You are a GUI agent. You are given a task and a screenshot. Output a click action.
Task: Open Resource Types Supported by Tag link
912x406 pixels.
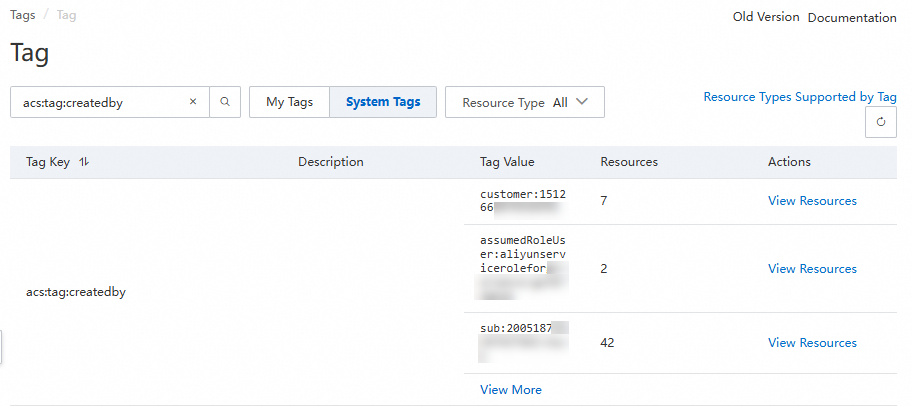[x=800, y=97]
